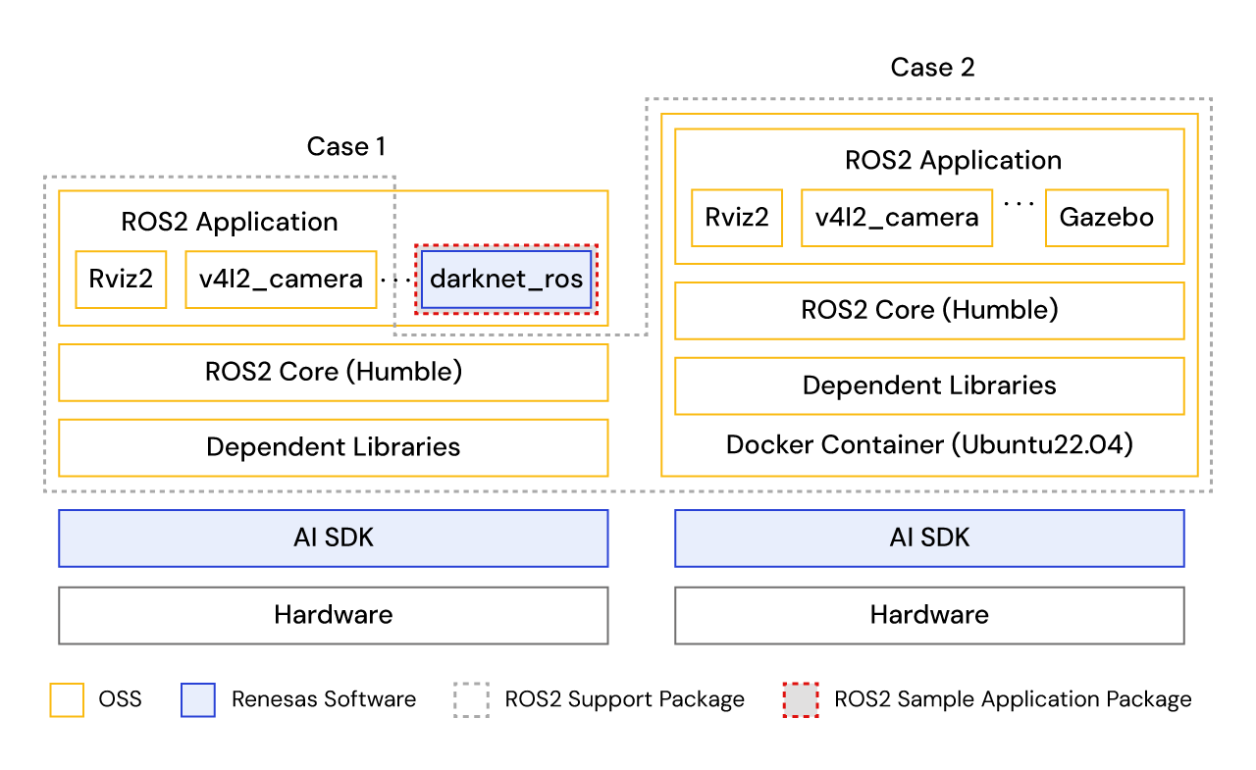This screenshot has width=1256, height=770.
Task: Select the AI SDK block under Case 1
Action: pyautogui.click(x=333, y=537)
